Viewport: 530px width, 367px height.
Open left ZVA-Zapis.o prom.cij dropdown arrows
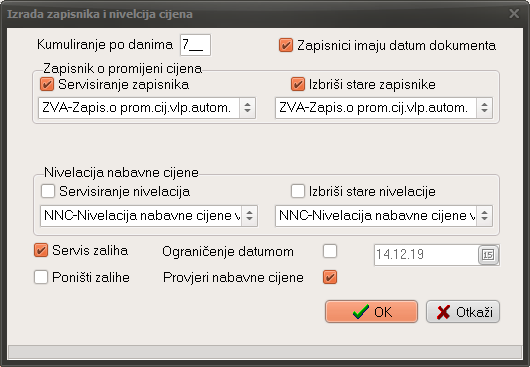(x=247, y=108)
